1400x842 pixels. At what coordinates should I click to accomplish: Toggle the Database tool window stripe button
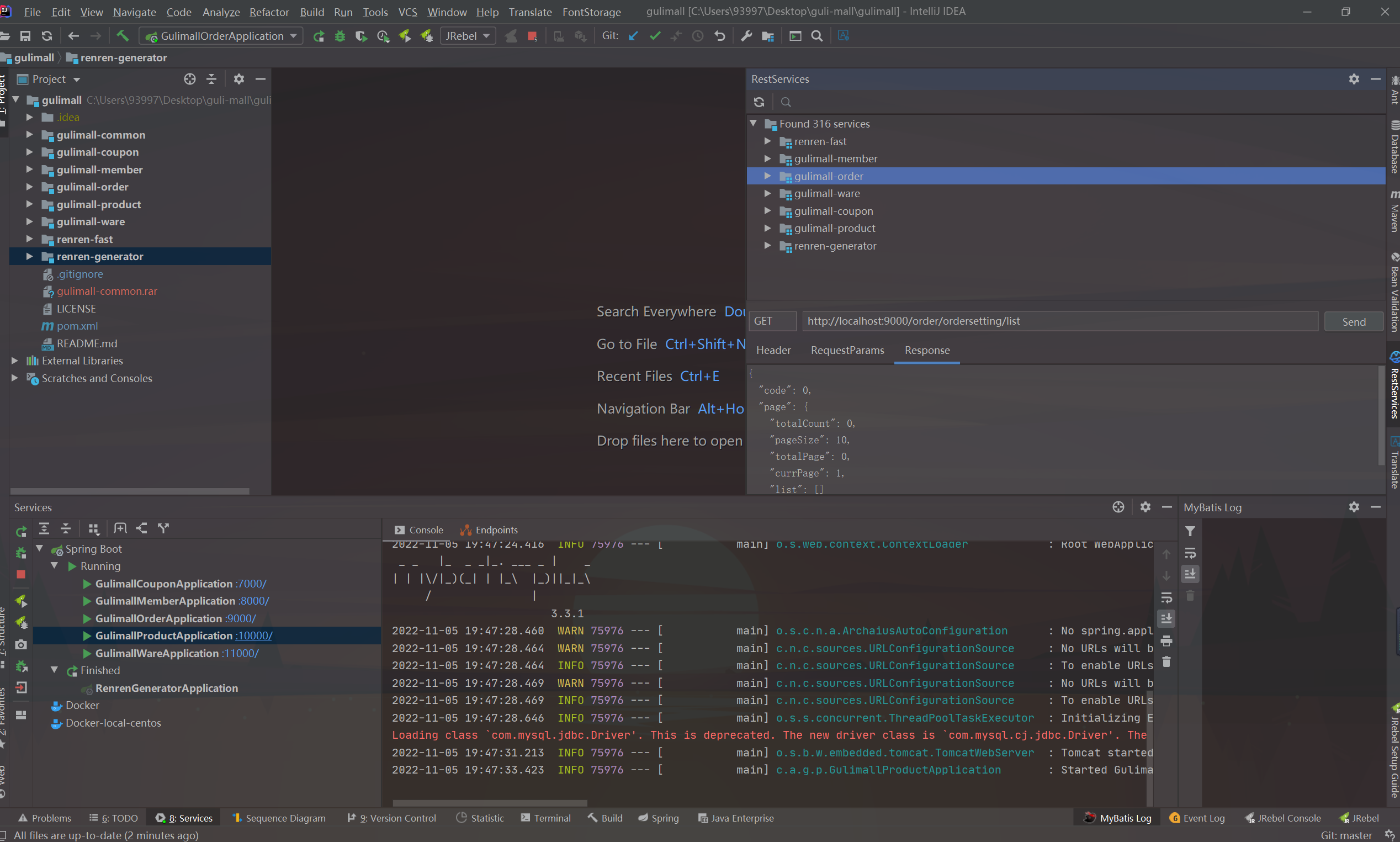(1394, 146)
